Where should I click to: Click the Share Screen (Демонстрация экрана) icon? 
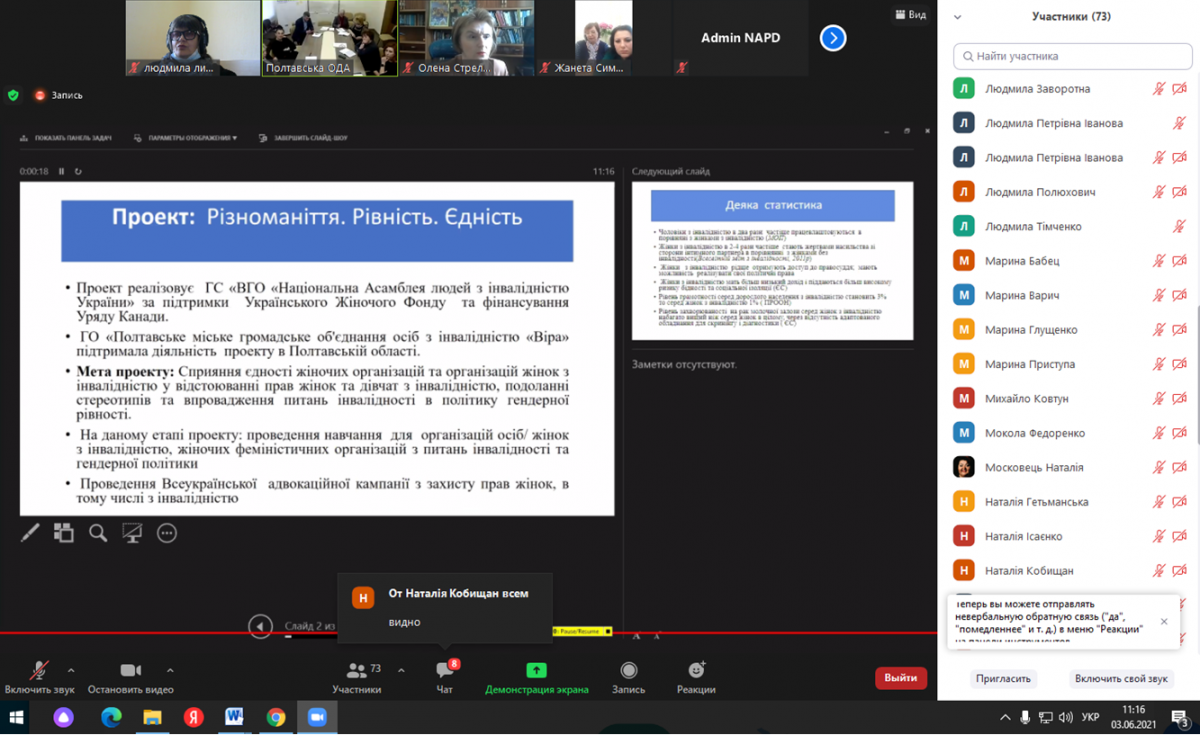(536, 671)
